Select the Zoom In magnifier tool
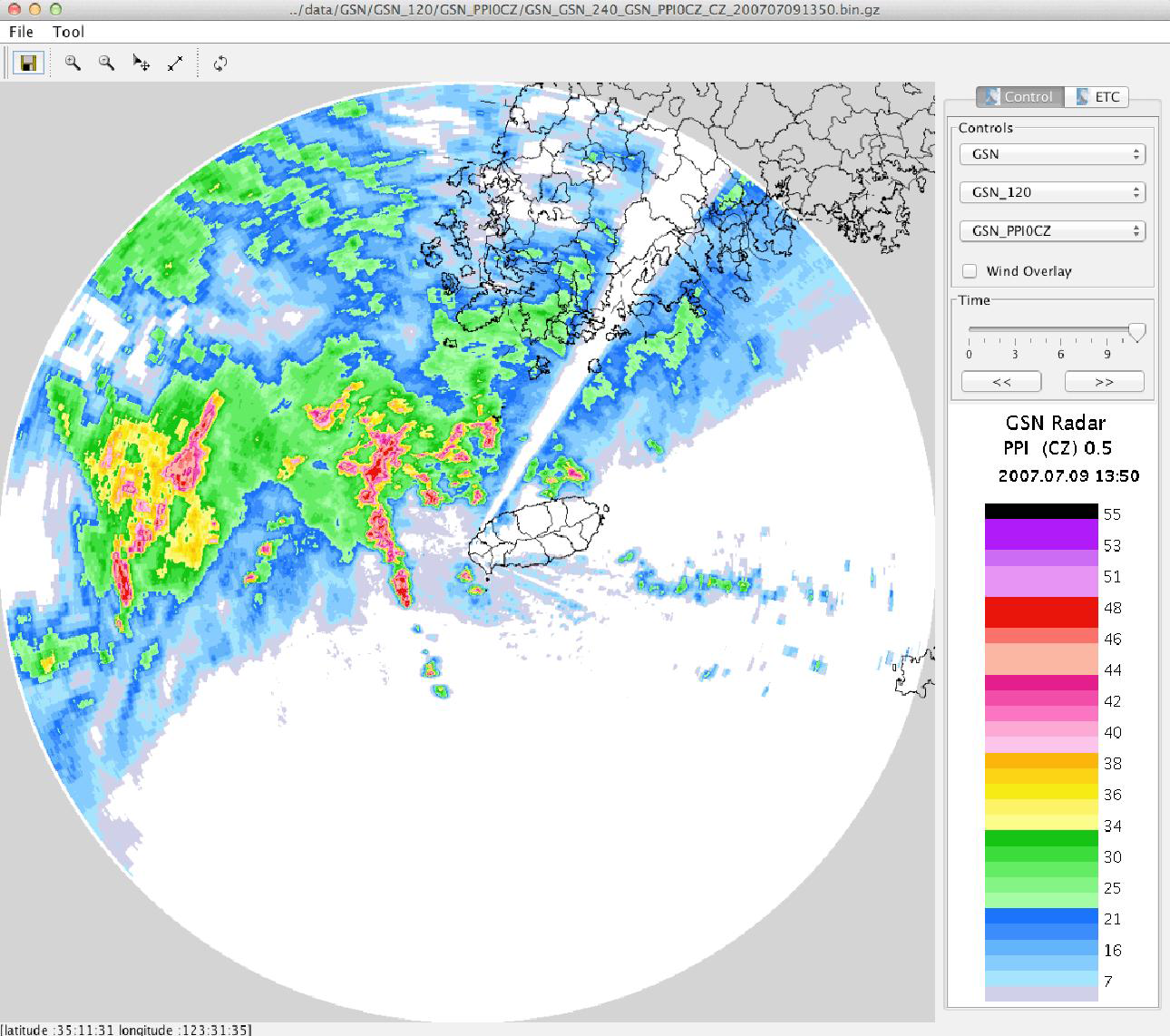Image resolution: width=1170 pixels, height=1036 pixels. (x=73, y=64)
